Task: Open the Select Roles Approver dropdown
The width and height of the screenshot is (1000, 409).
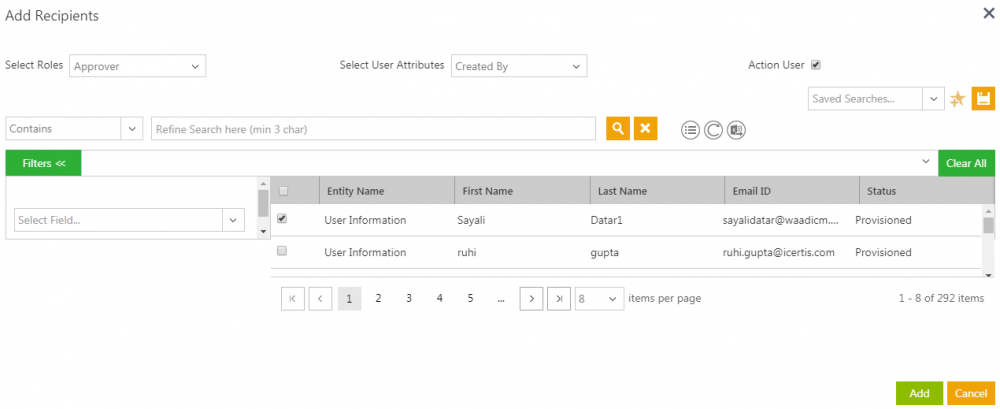Action: tap(137, 66)
